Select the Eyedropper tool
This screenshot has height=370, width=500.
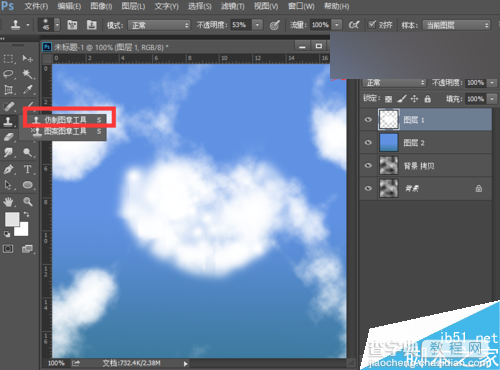(x=28, y=89)
